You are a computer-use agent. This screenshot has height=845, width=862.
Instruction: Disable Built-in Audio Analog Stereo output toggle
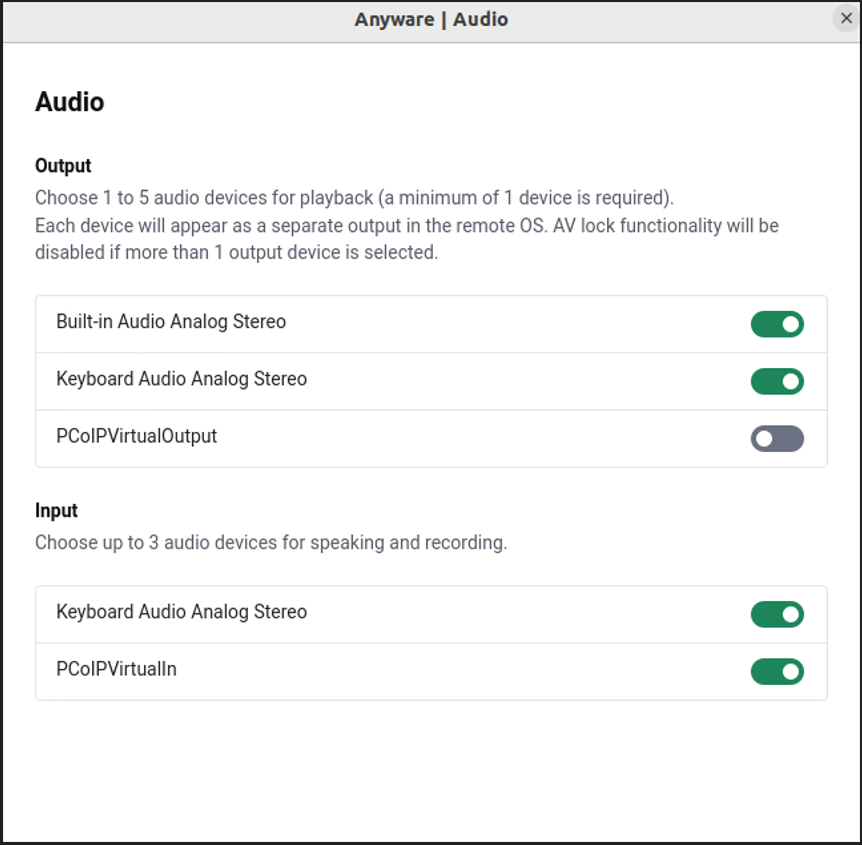coord(777,324)
